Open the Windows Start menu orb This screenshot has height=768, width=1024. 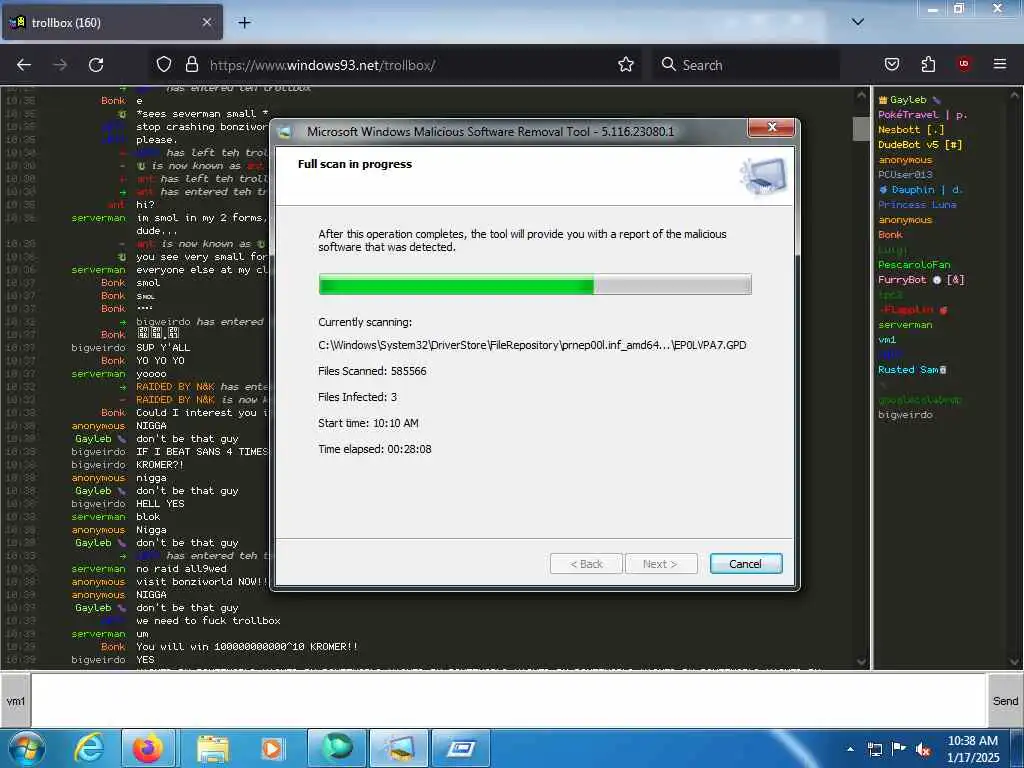pos(26,748)
